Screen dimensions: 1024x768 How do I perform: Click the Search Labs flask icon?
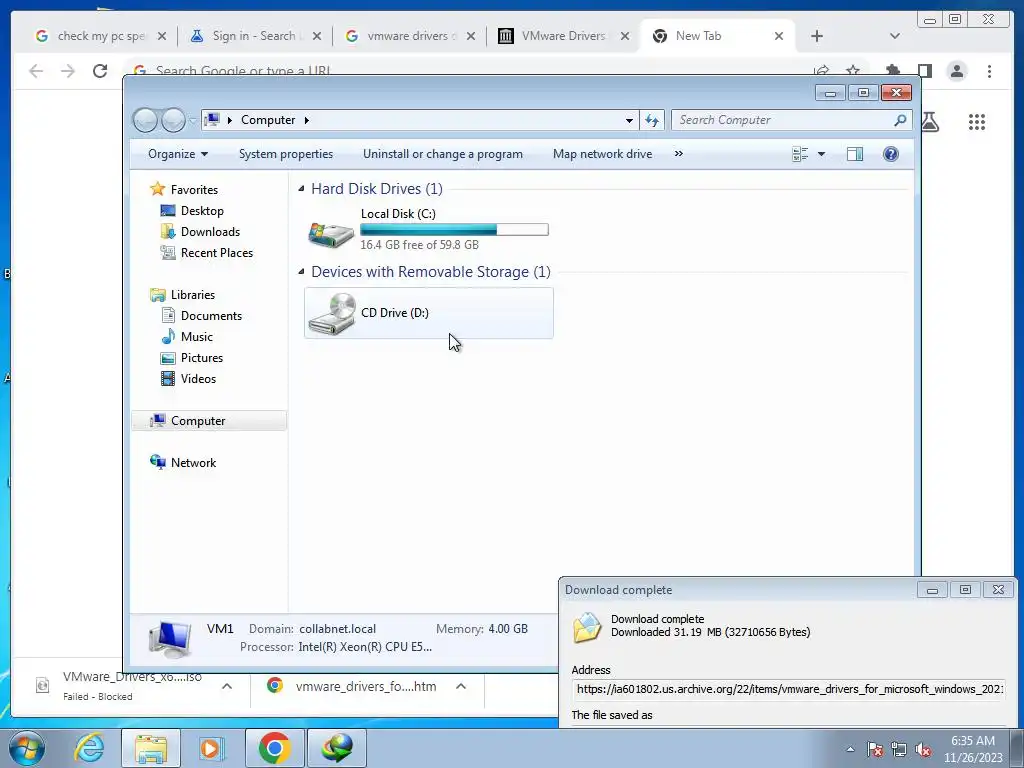tap(931, 121)
